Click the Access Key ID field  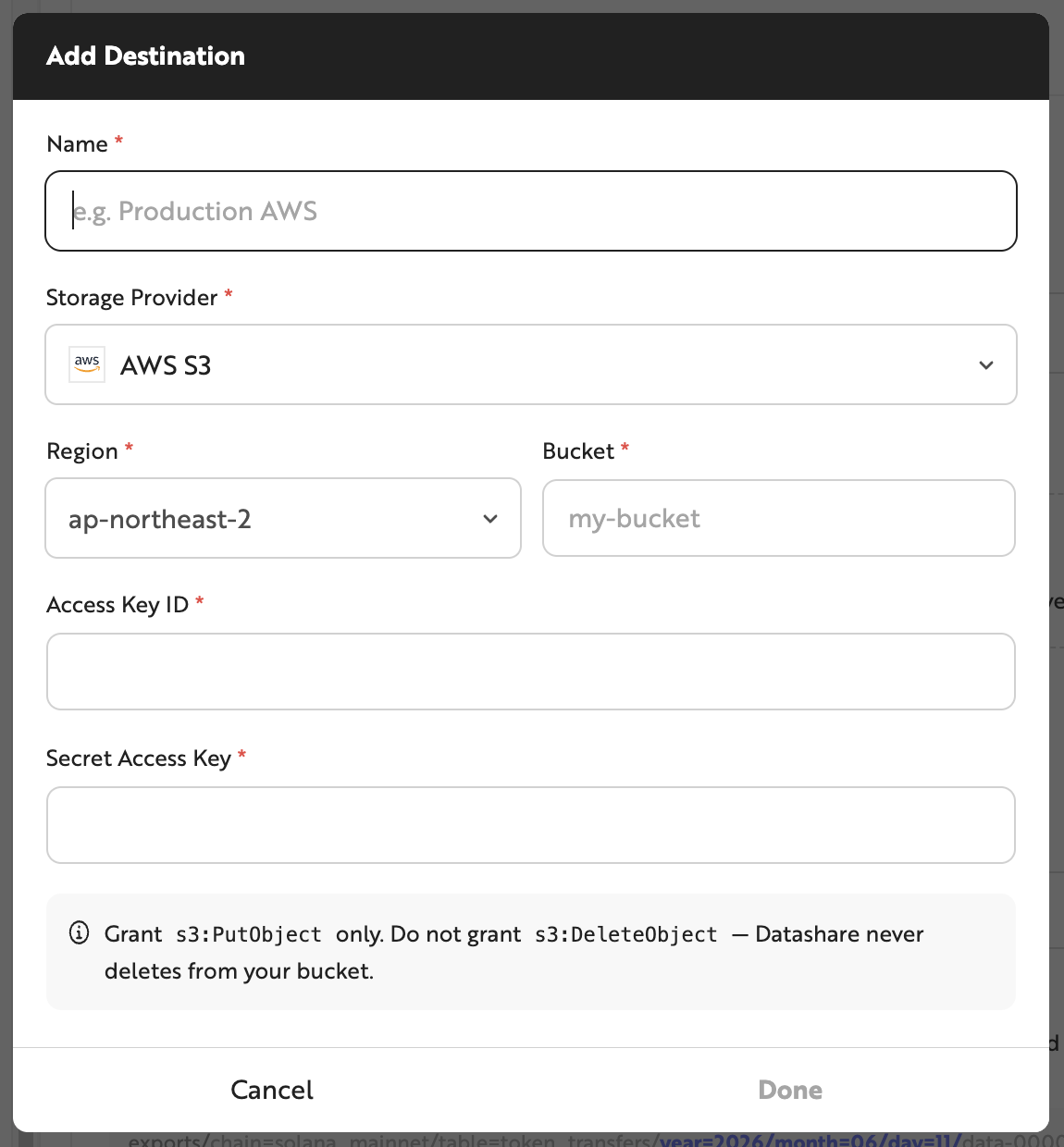tap(531, 672)
